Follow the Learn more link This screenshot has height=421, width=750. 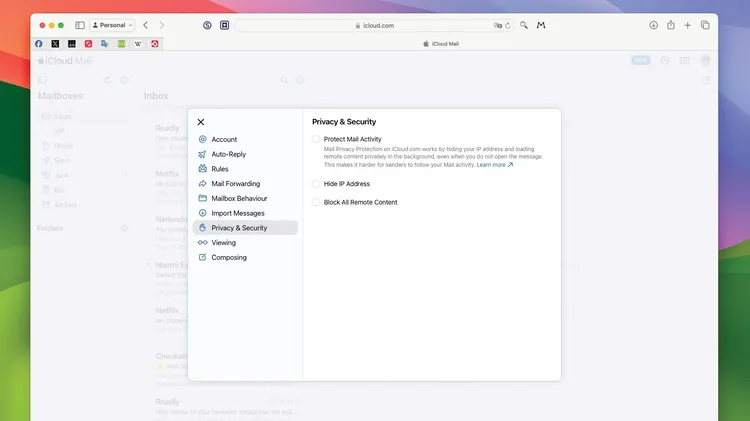(x=495, y=165)
